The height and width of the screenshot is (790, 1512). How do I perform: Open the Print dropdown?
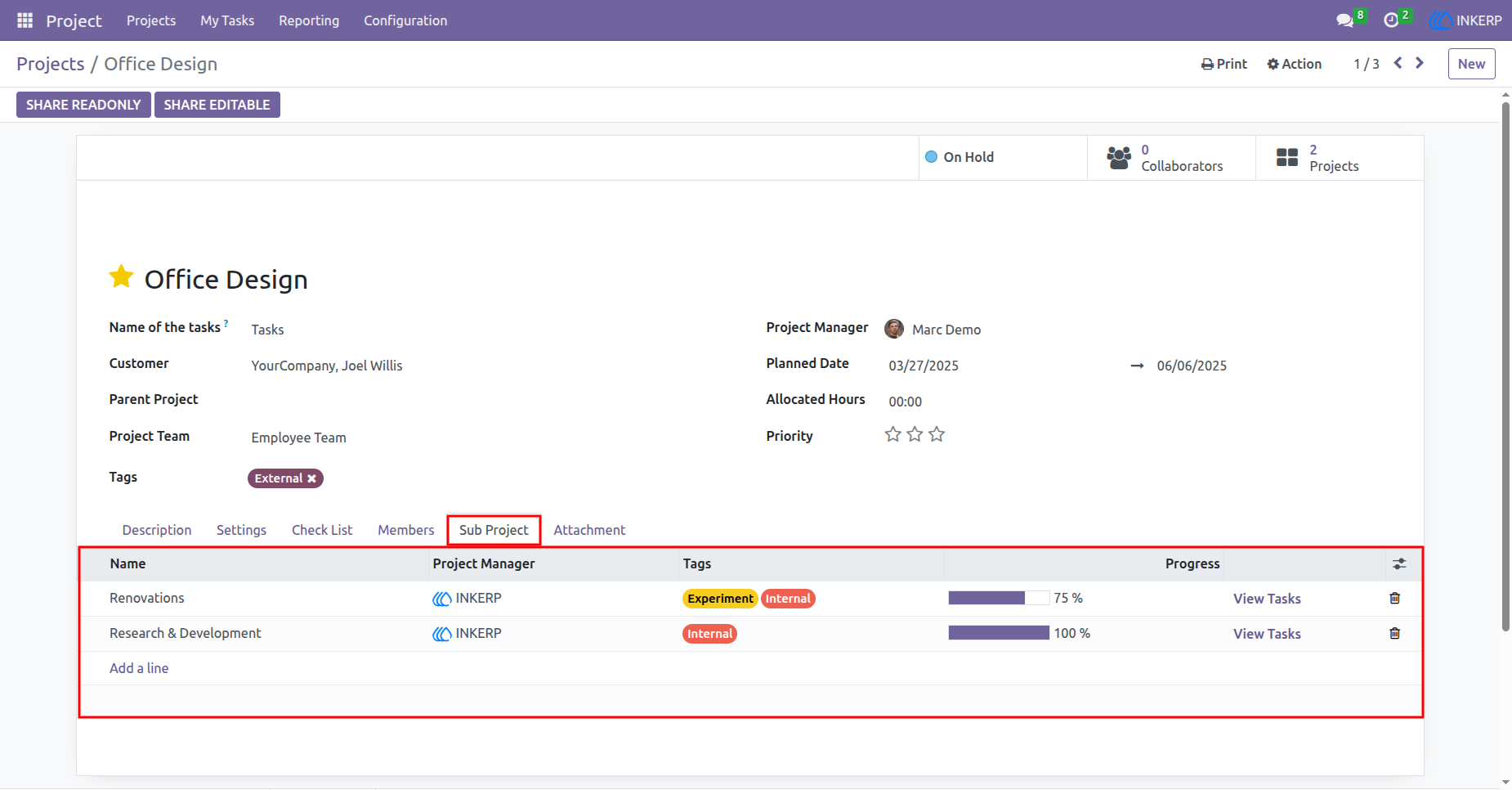(x=1224, y=64)
